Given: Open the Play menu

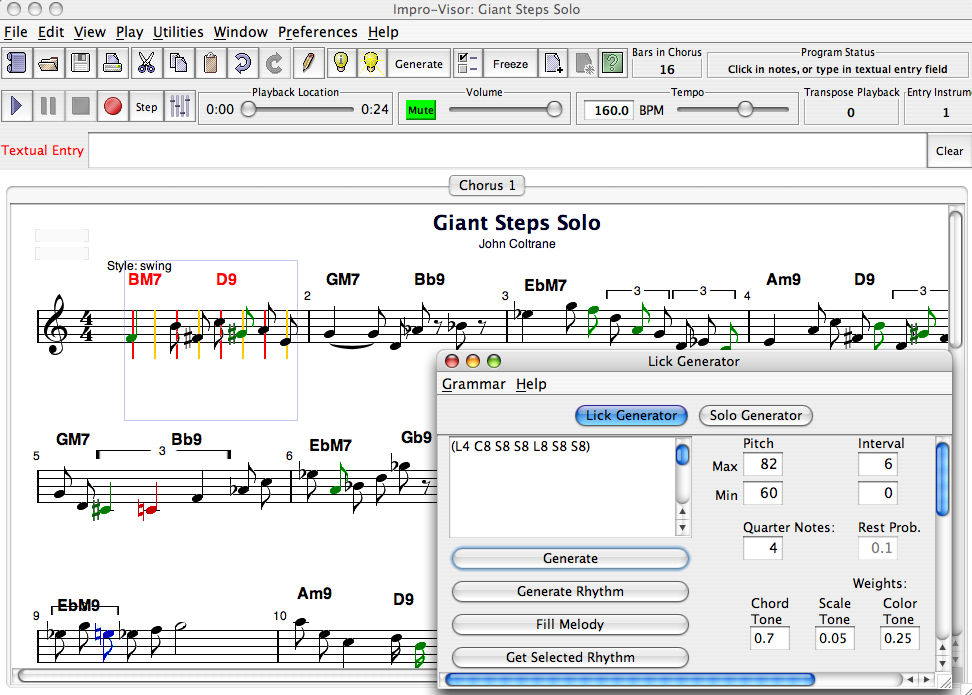Looking at the screenshot, I should [130, 32].
